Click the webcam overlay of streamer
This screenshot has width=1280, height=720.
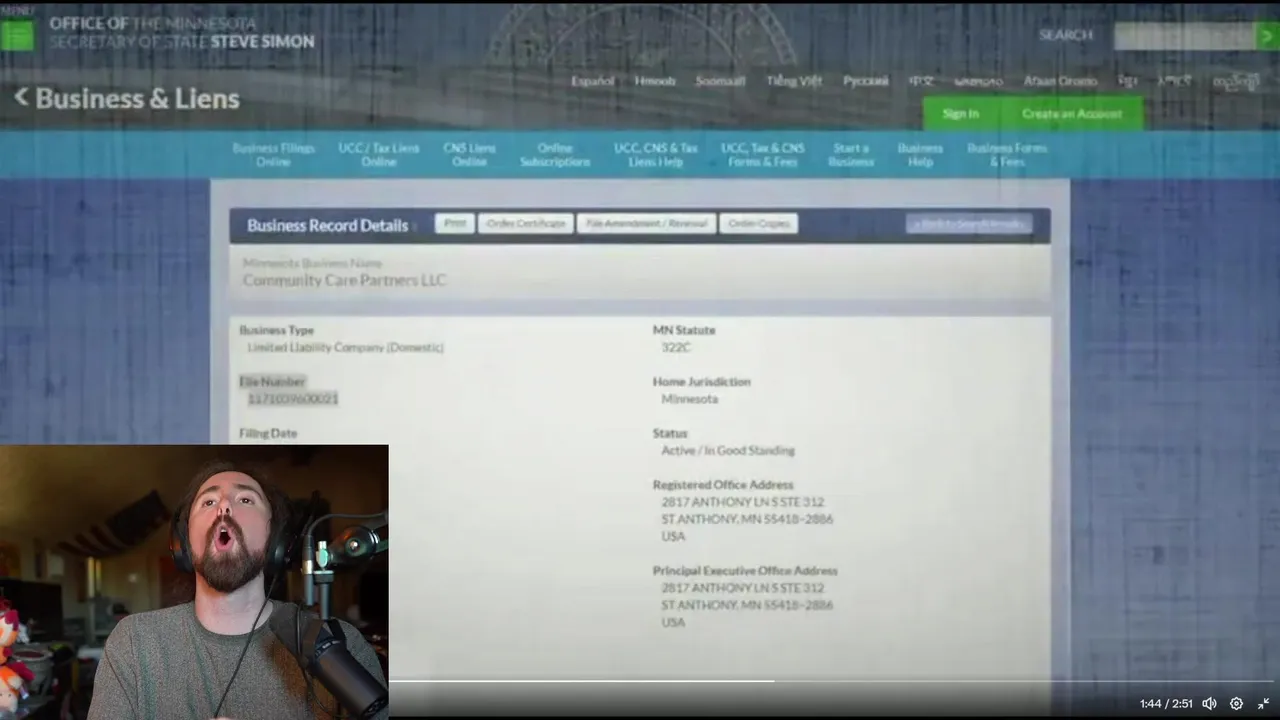click(x=194, y=582)
